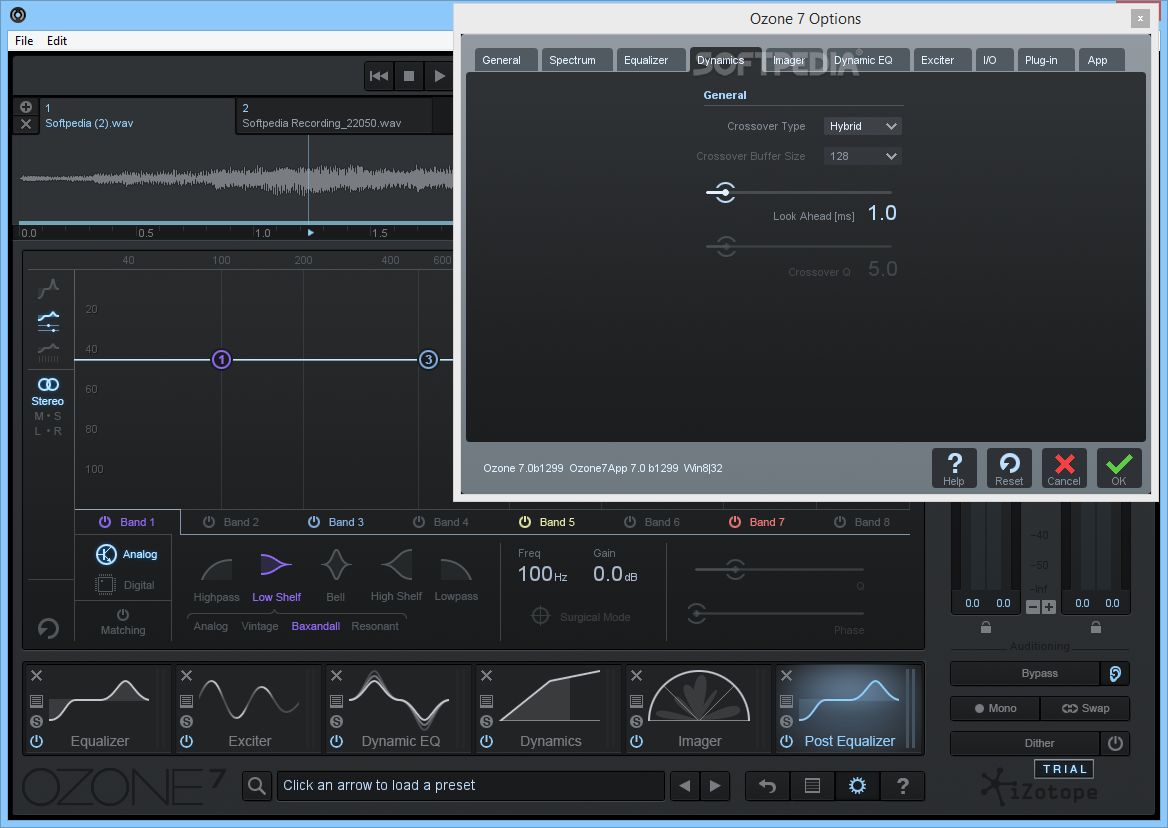1168x828 pixels.
Task: Click the Phase slider handle in EQ
Action: [696, 614]
